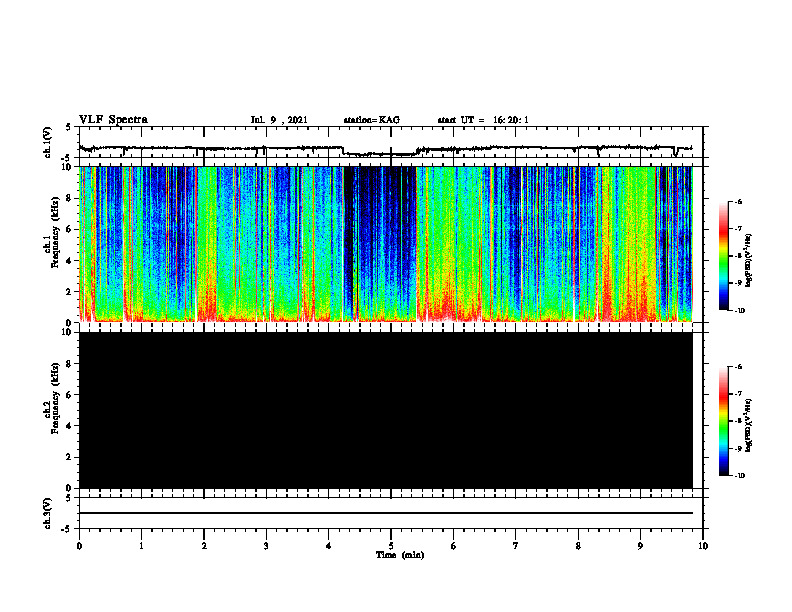
Task: Click the ch.2 color scale bar
Action: (724, 421)
